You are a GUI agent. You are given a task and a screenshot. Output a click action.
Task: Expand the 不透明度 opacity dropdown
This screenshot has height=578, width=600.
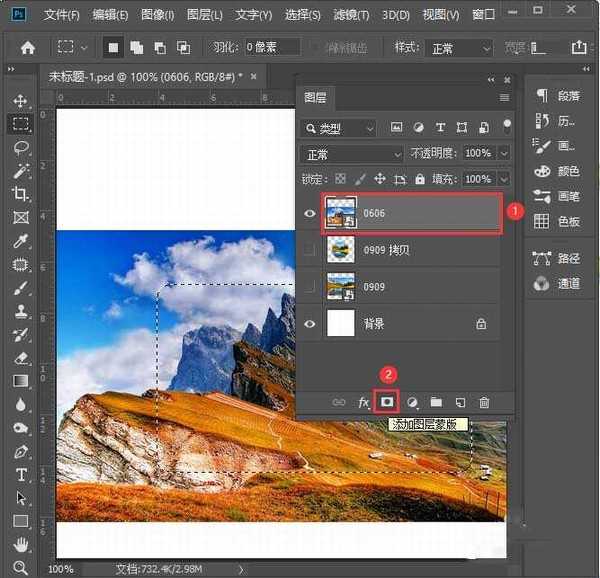[503, 154]
